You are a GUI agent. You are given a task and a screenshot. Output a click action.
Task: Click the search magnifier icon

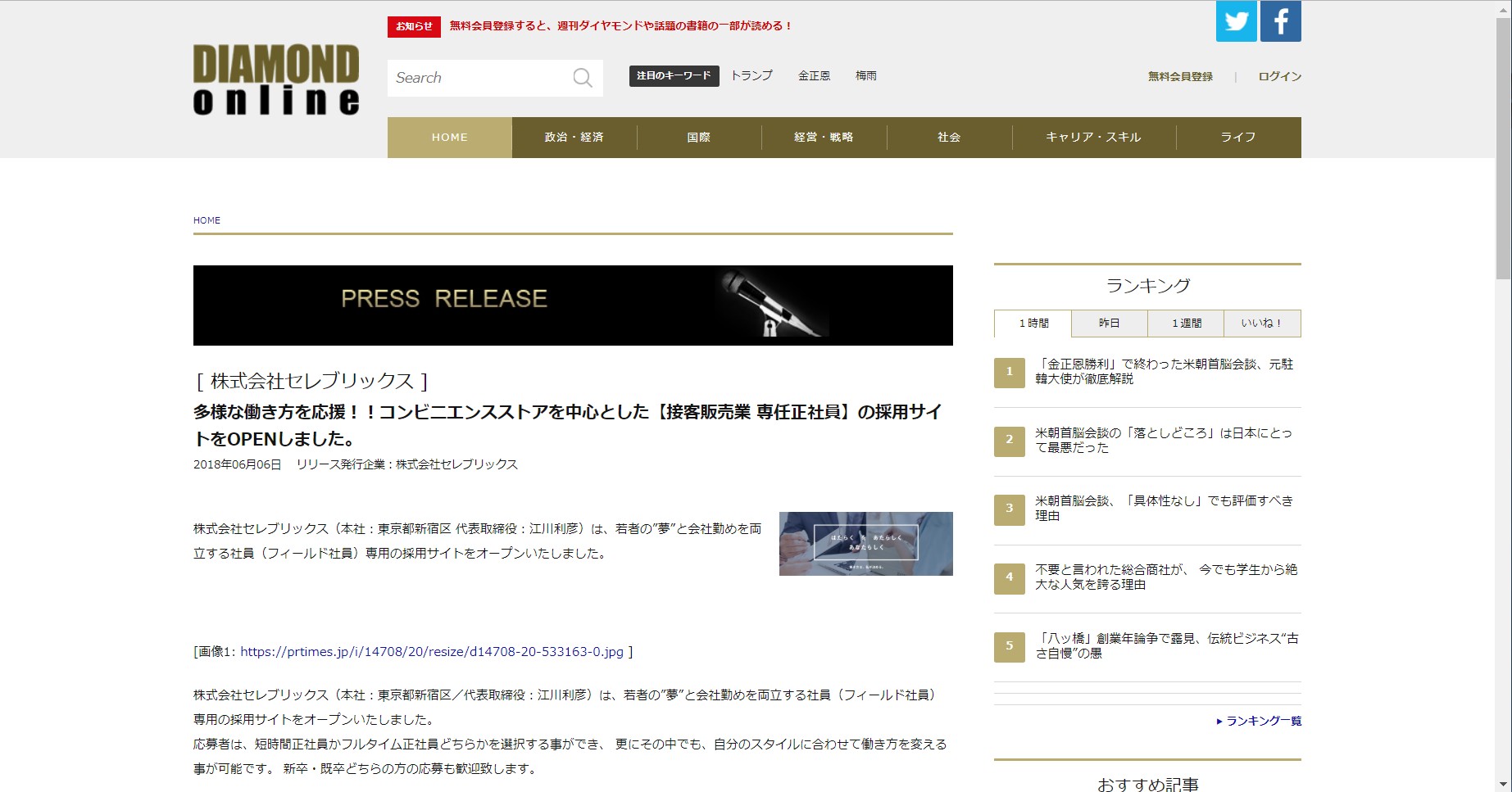point(583,78)
